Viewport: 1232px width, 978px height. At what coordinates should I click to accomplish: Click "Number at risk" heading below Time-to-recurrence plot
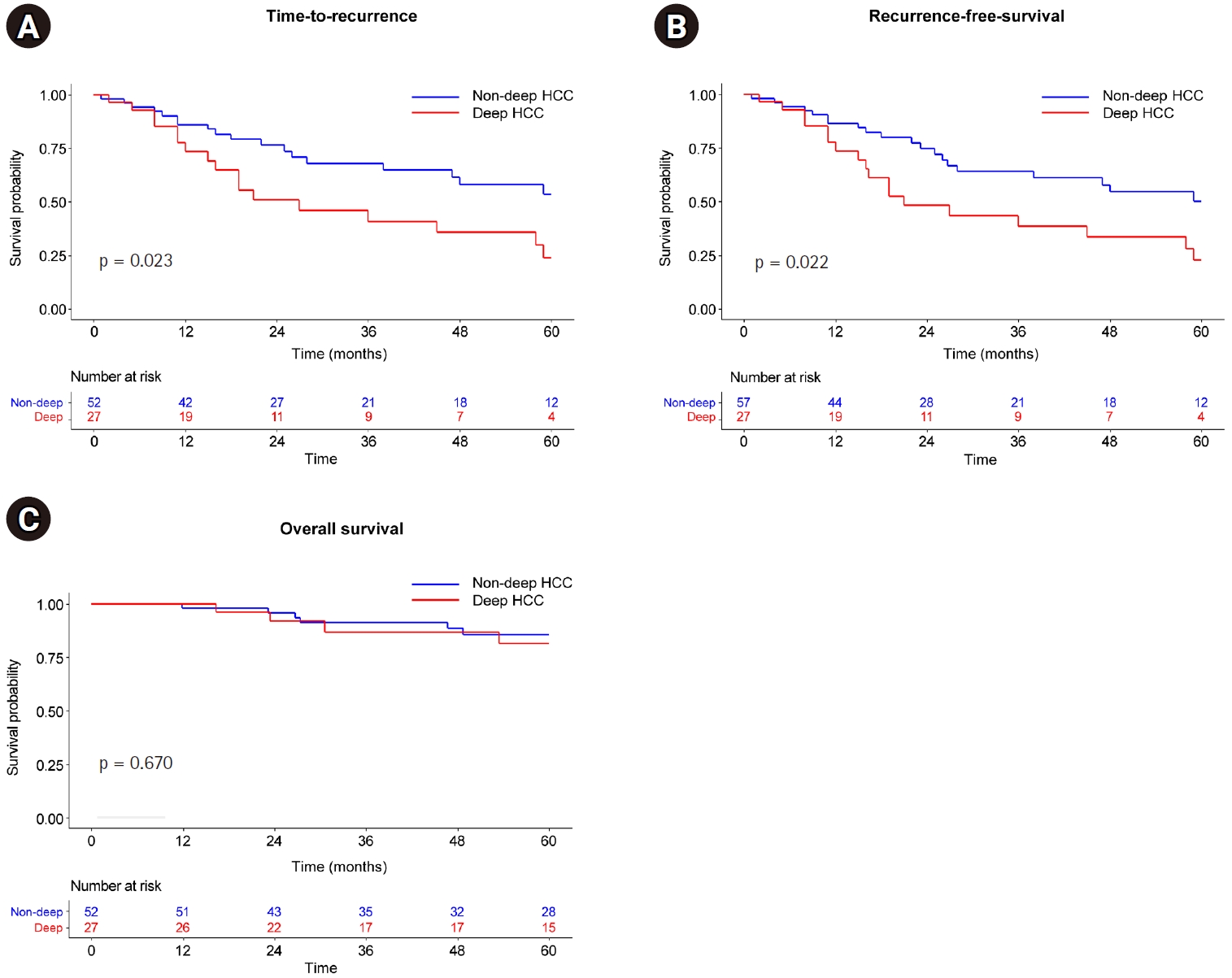pos(115,377)
